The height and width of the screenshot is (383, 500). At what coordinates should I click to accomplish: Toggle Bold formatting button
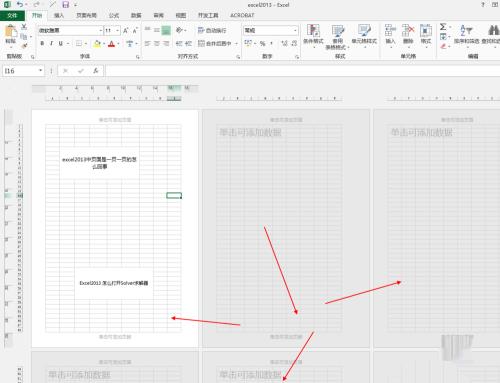[42, 44]
